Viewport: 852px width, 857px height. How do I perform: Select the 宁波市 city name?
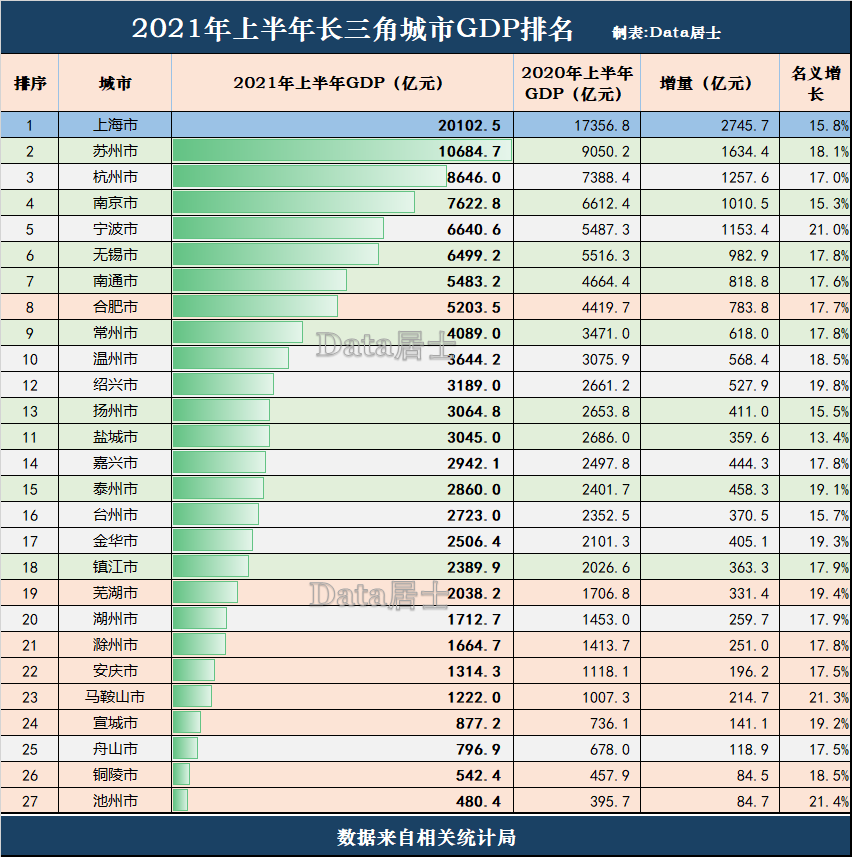(115, 229)
